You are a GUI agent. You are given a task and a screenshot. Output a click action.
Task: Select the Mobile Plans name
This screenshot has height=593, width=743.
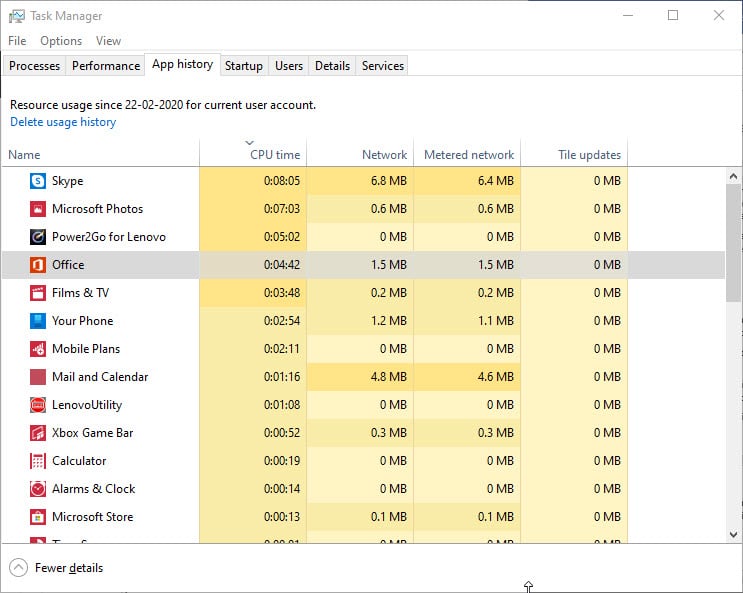[x=86, y=349]
